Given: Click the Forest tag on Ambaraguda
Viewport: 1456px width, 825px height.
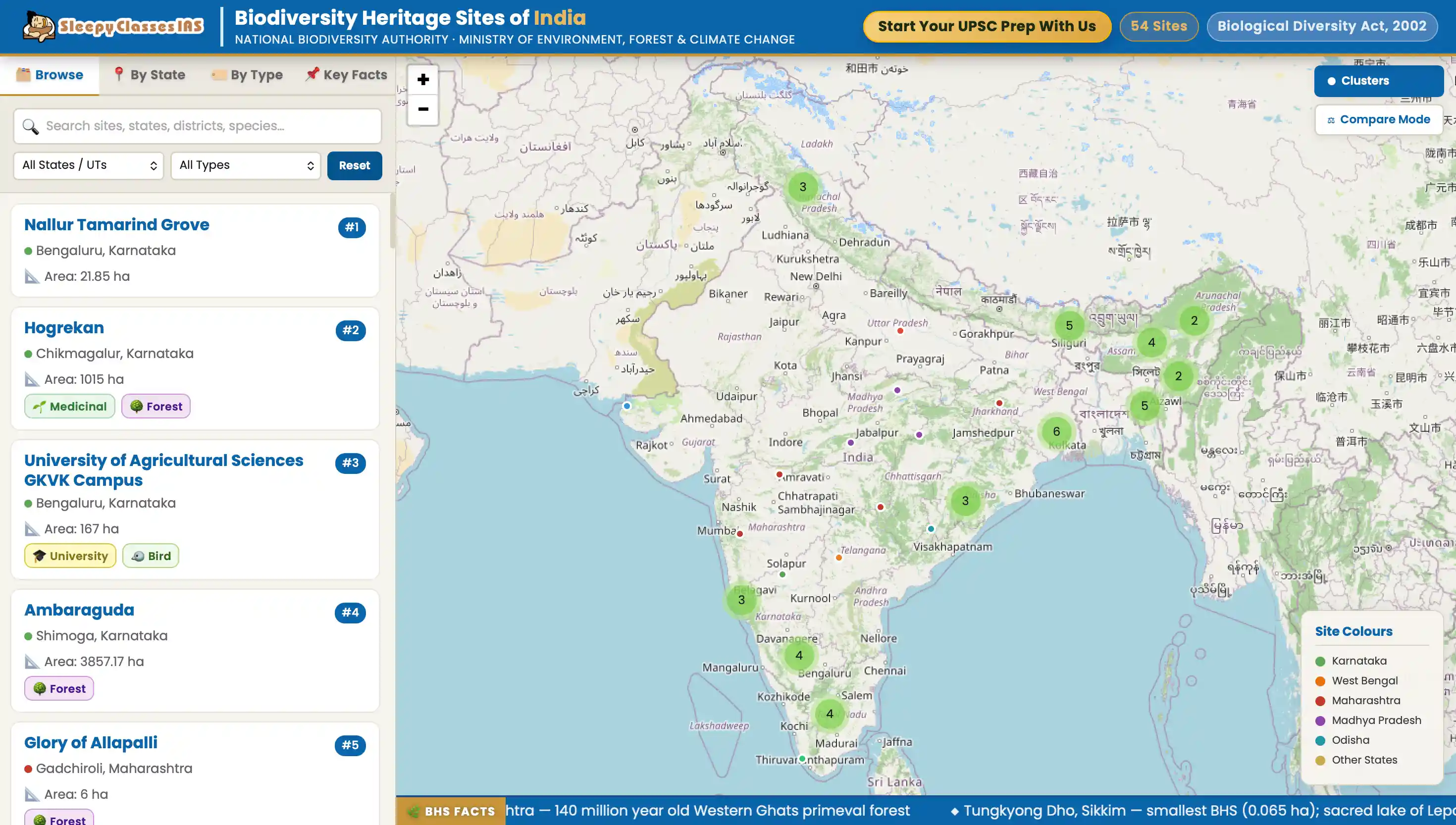Looking at the screenshot, I should (x=59, y=688).
